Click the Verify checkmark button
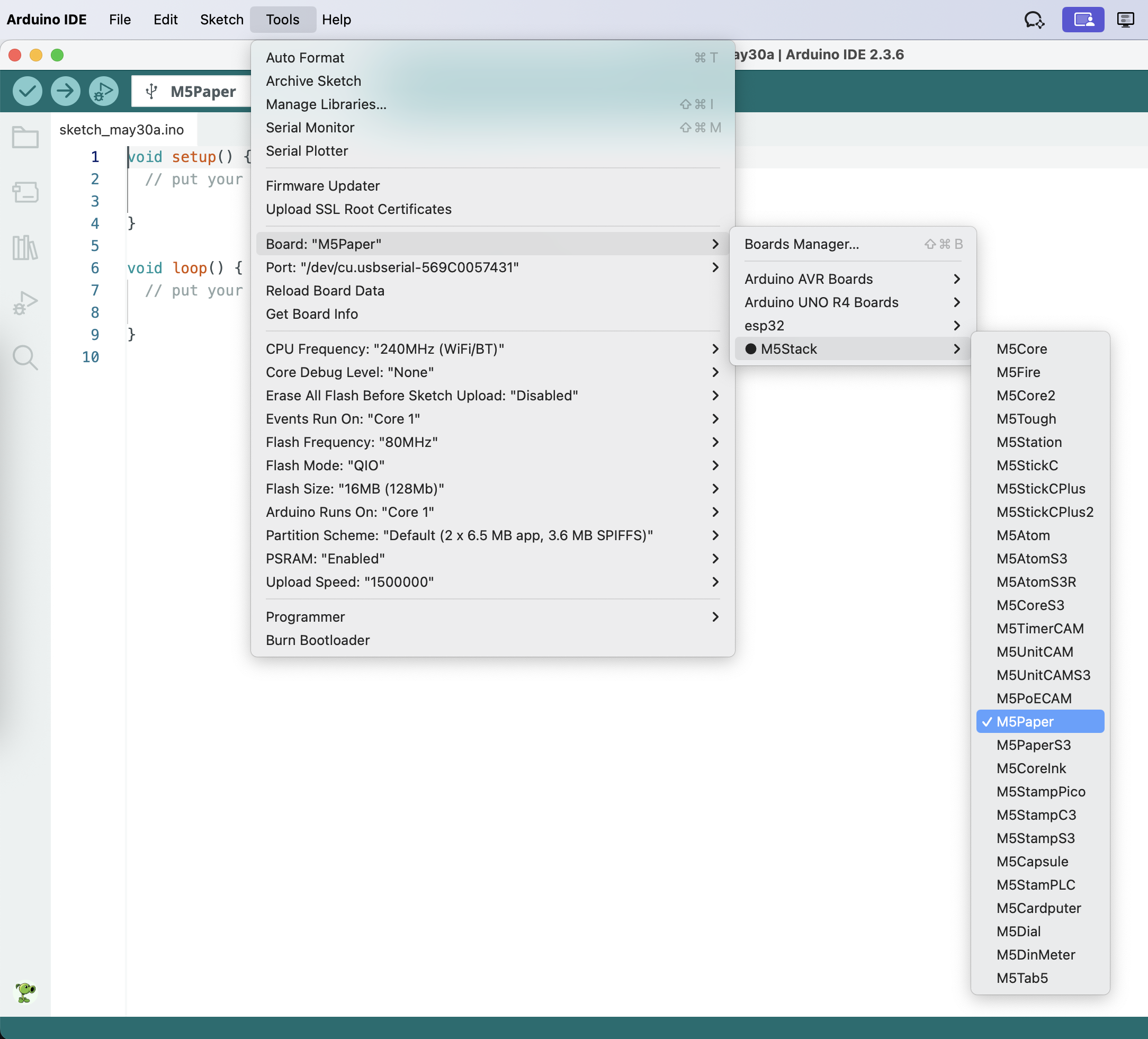 coord(28,91)
